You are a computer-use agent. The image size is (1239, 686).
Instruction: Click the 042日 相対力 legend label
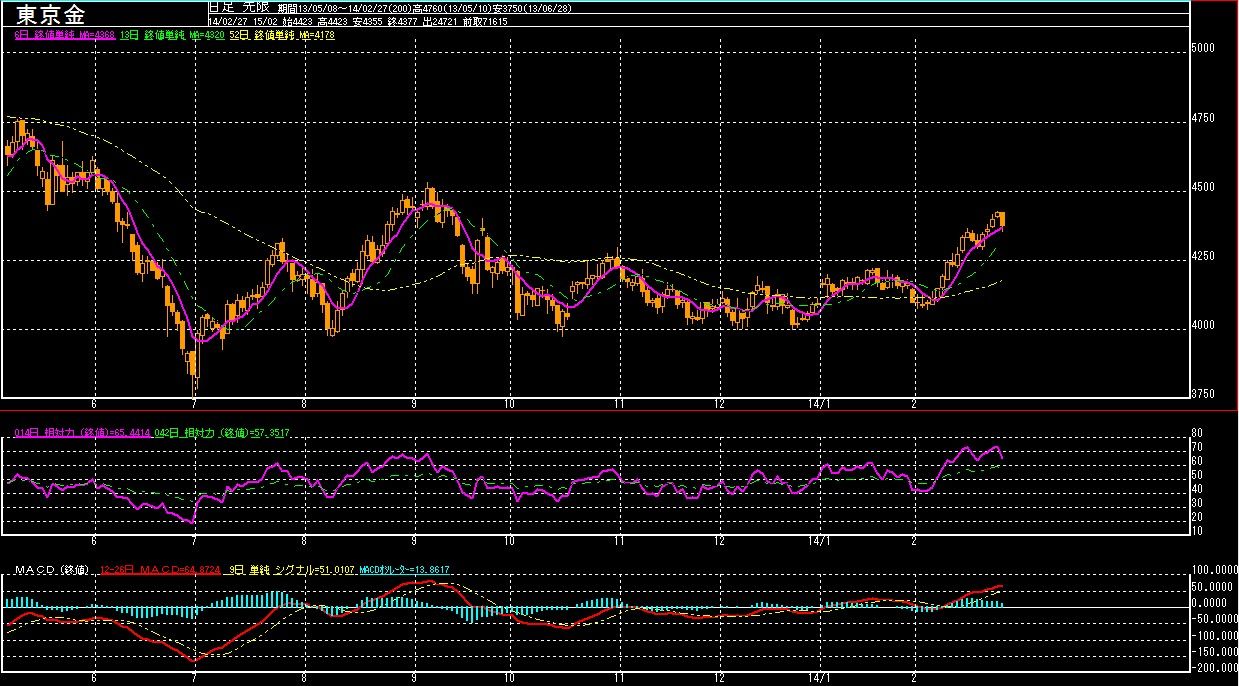point(224,431)
